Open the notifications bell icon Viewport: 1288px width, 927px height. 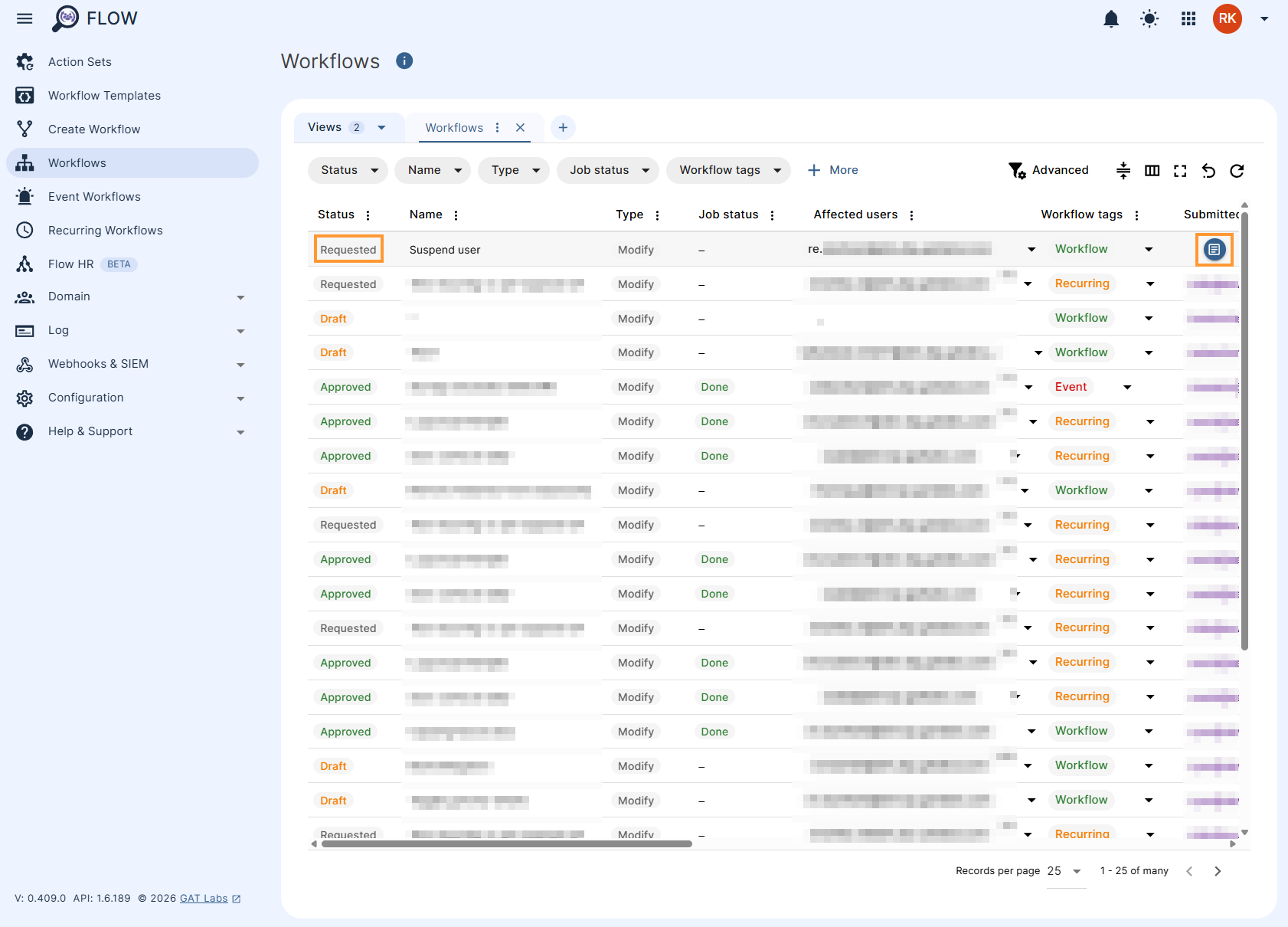click(x=1111, y=18)
